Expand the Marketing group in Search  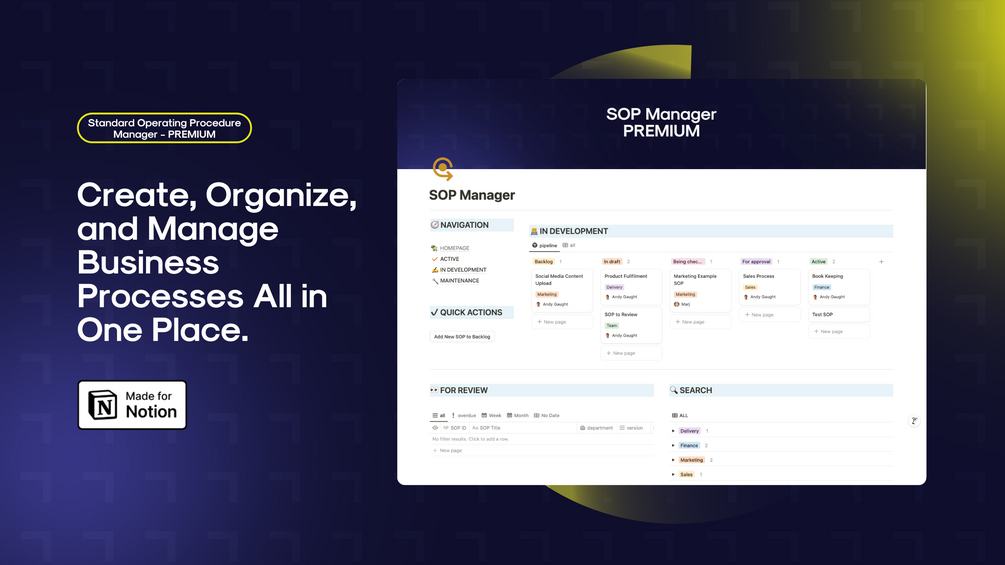point(673,460)
